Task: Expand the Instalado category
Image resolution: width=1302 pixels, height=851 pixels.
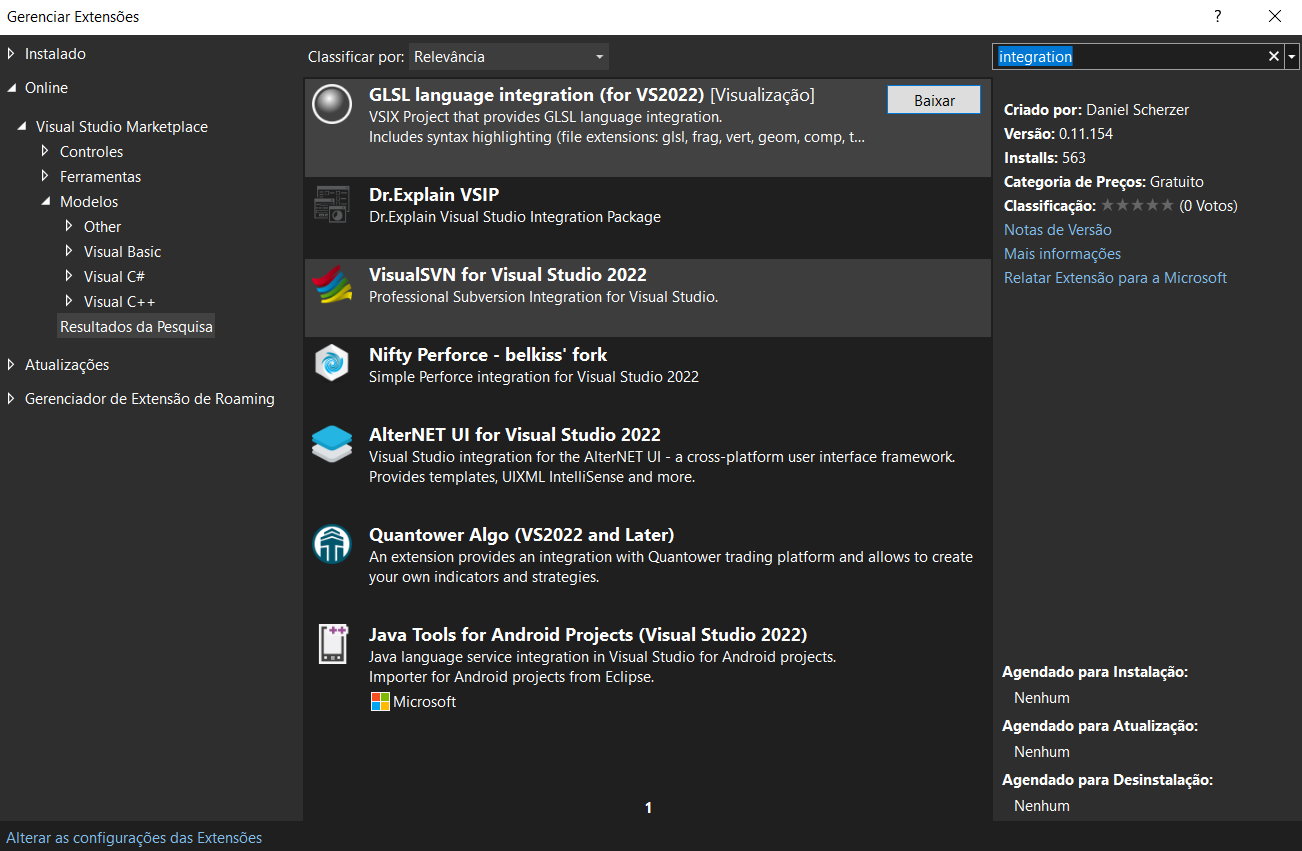Action: (x=12, y=54)
